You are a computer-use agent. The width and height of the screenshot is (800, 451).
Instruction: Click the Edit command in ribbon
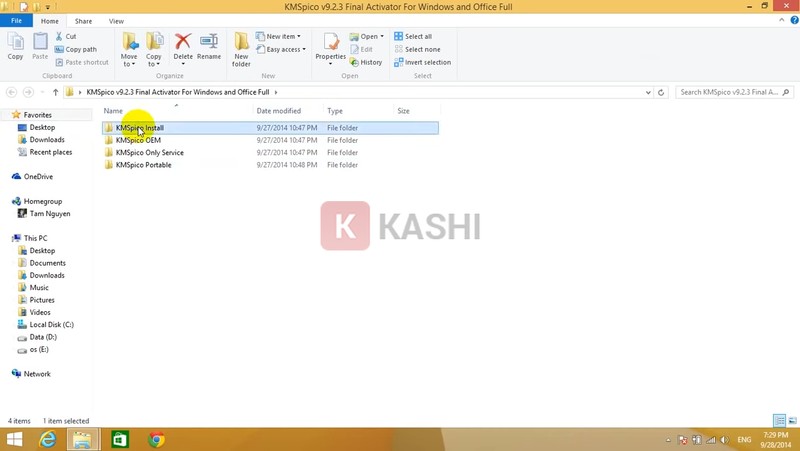[x=361, y=49]
